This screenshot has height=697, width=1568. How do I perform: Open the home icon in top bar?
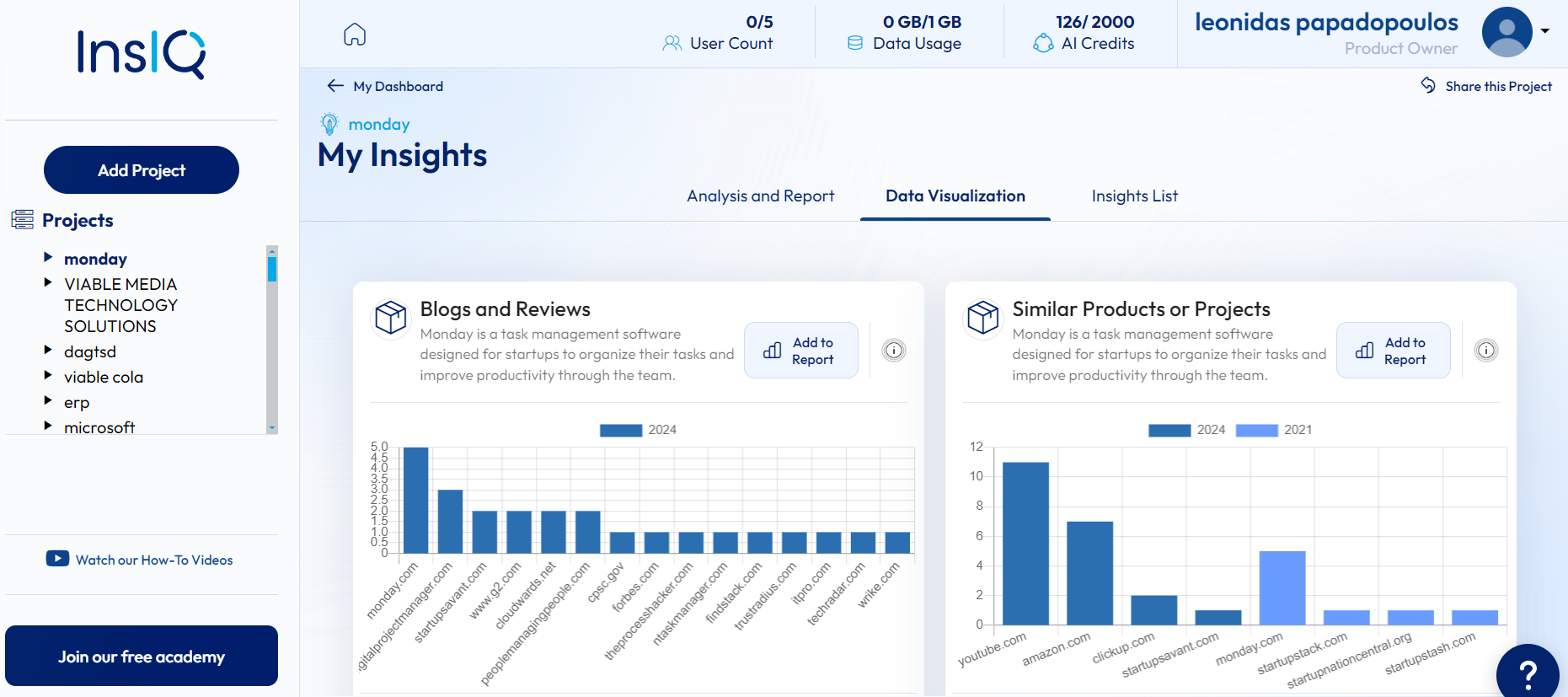355,35
